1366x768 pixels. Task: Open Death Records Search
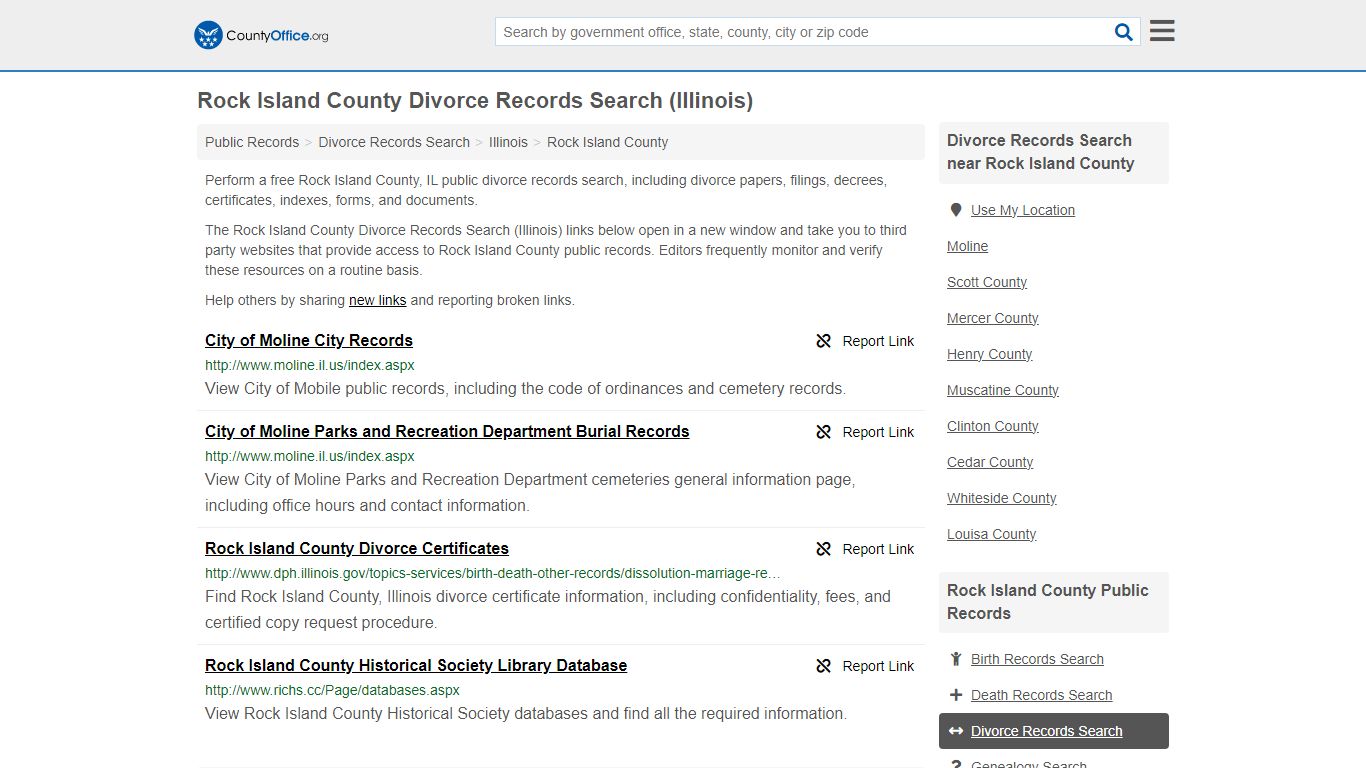[1041, 695]
